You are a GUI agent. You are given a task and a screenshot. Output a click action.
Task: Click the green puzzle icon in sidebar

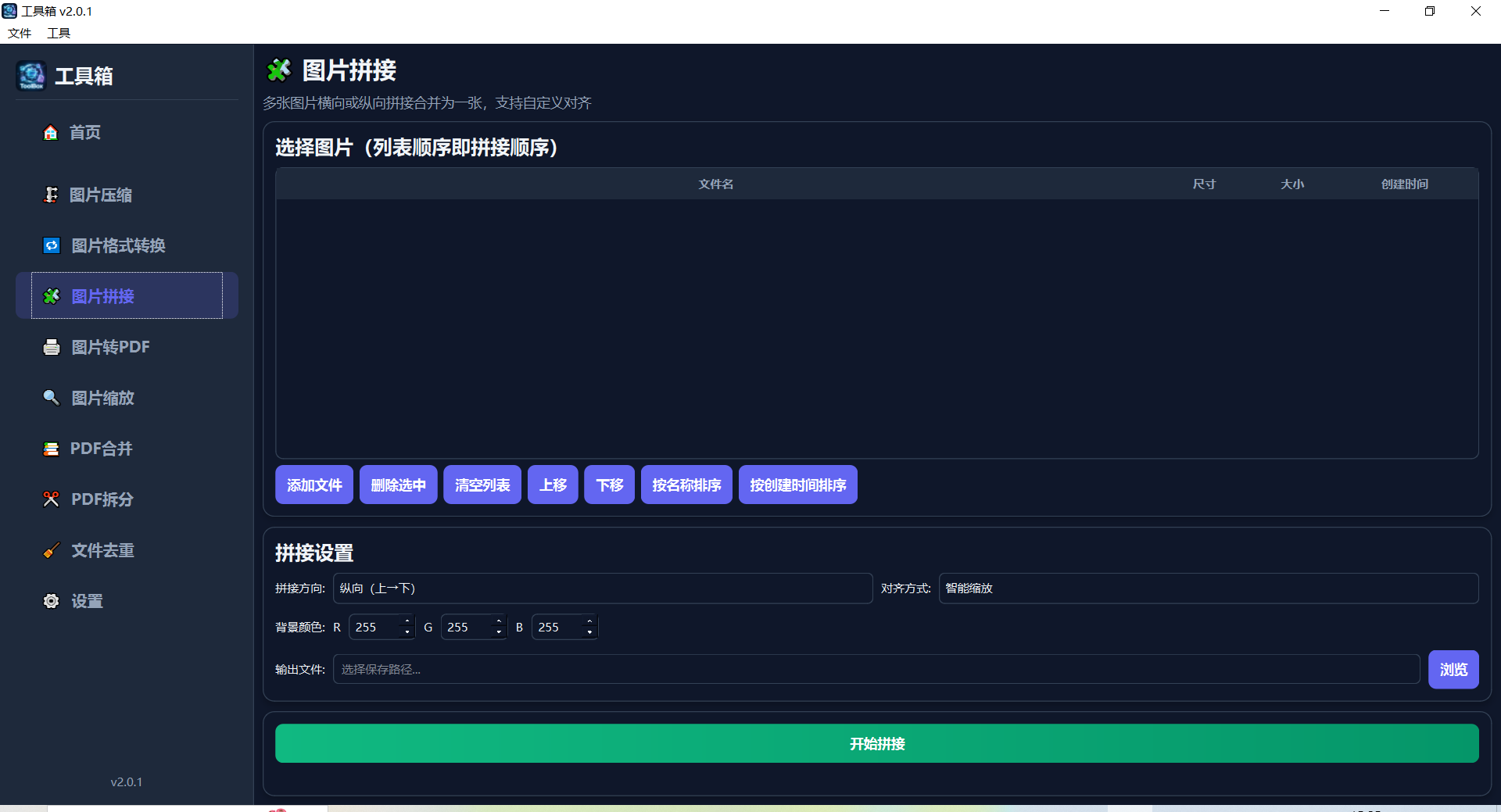[x=52, y=296]
